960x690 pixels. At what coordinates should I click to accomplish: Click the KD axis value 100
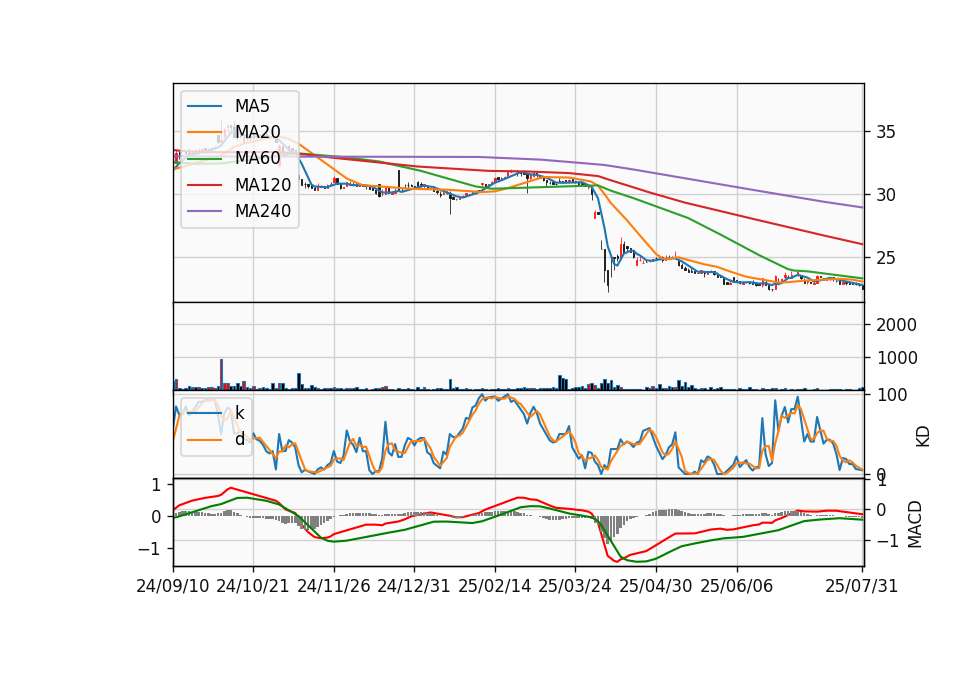[x=892, y=396]
